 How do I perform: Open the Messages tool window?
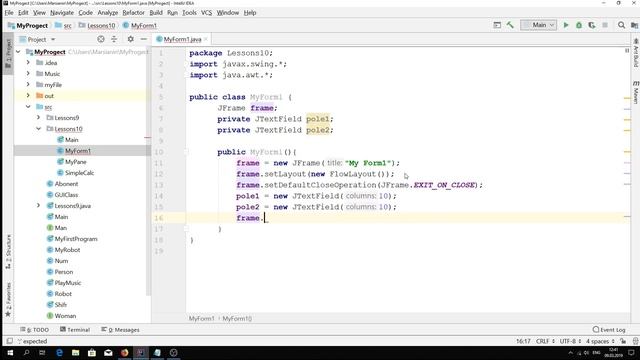pyautogui.click(x=120, y=329)
